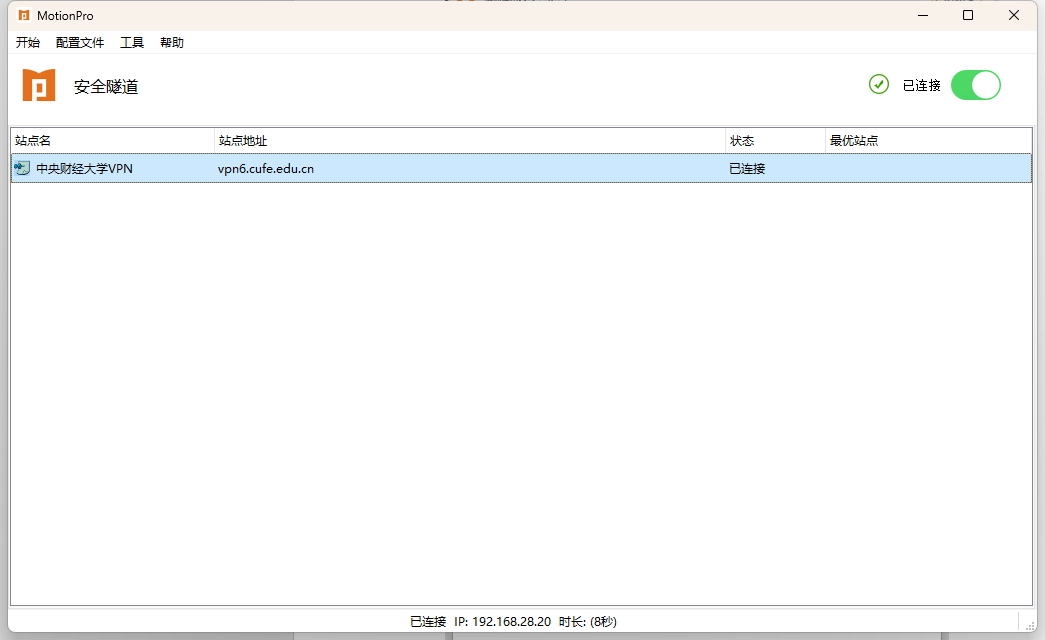Click the 状态 column header
The width and height of the screenshot is (1045, 640).
[775, 140]
